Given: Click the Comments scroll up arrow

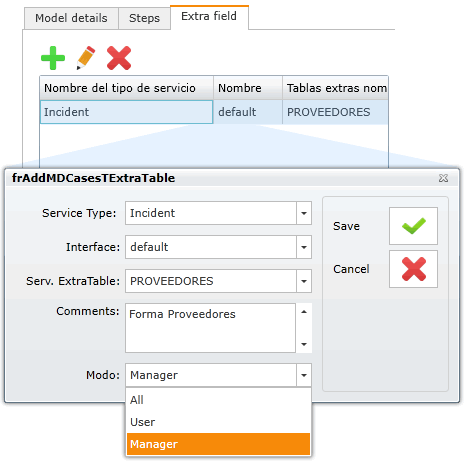Looking at the screenshot, I should (304, 312).
